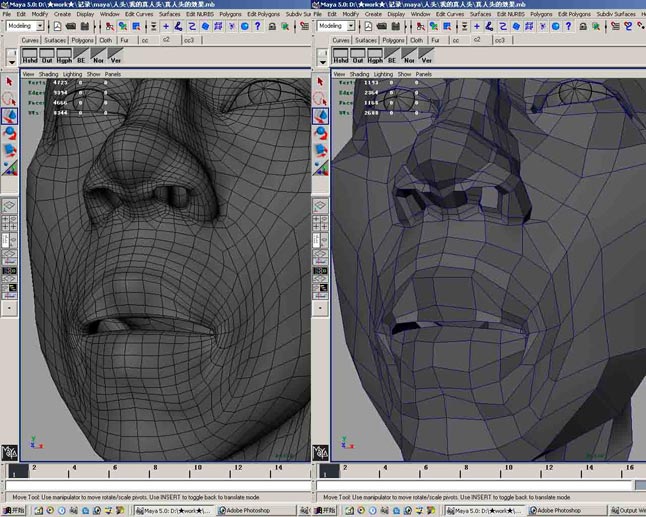The height and width of the screenshot is (517, 646).
Task: Open Lighting panel menu in right viewport
Action: [x=383, y=74]
